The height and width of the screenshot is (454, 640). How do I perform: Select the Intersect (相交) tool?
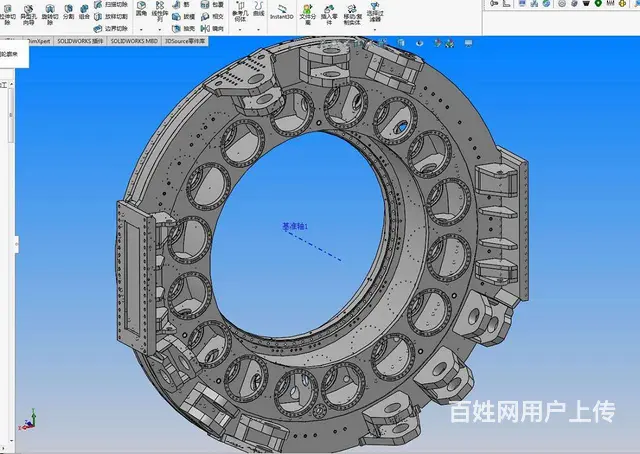[212, 17]
